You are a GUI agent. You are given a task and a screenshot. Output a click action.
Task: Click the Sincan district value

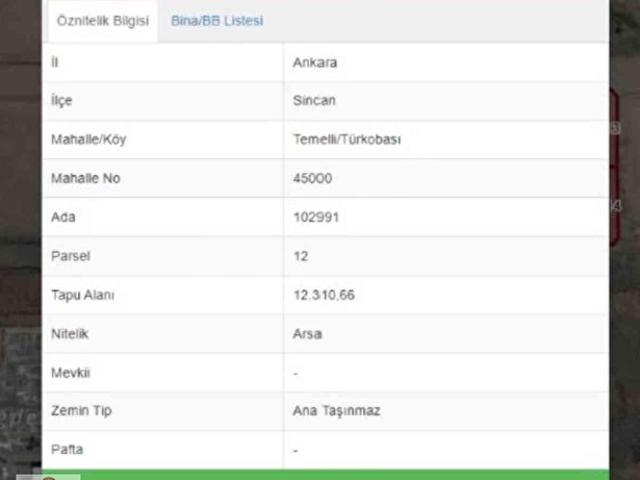tap(313, 101)
